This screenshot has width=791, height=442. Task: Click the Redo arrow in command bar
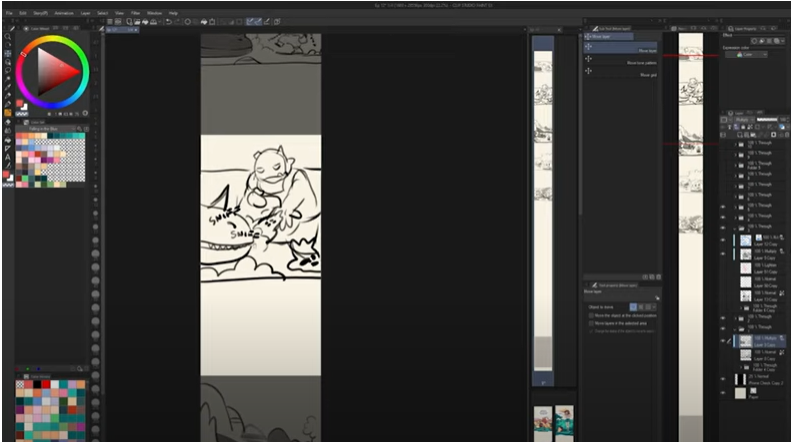[x=176, y=21]
